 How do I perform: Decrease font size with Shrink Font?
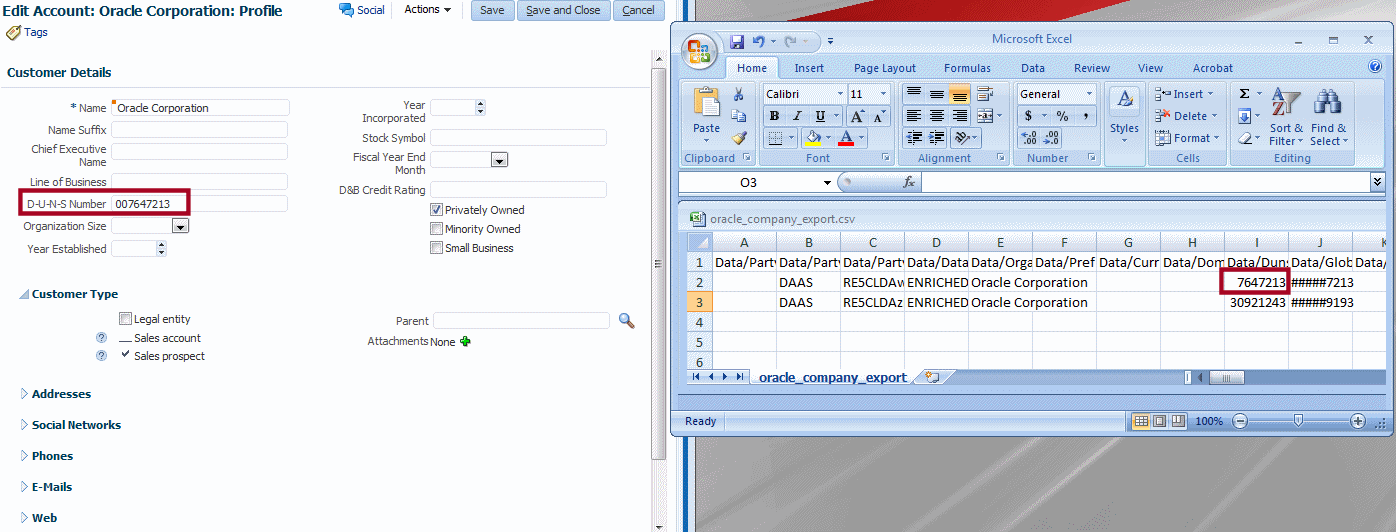[879, 116]
